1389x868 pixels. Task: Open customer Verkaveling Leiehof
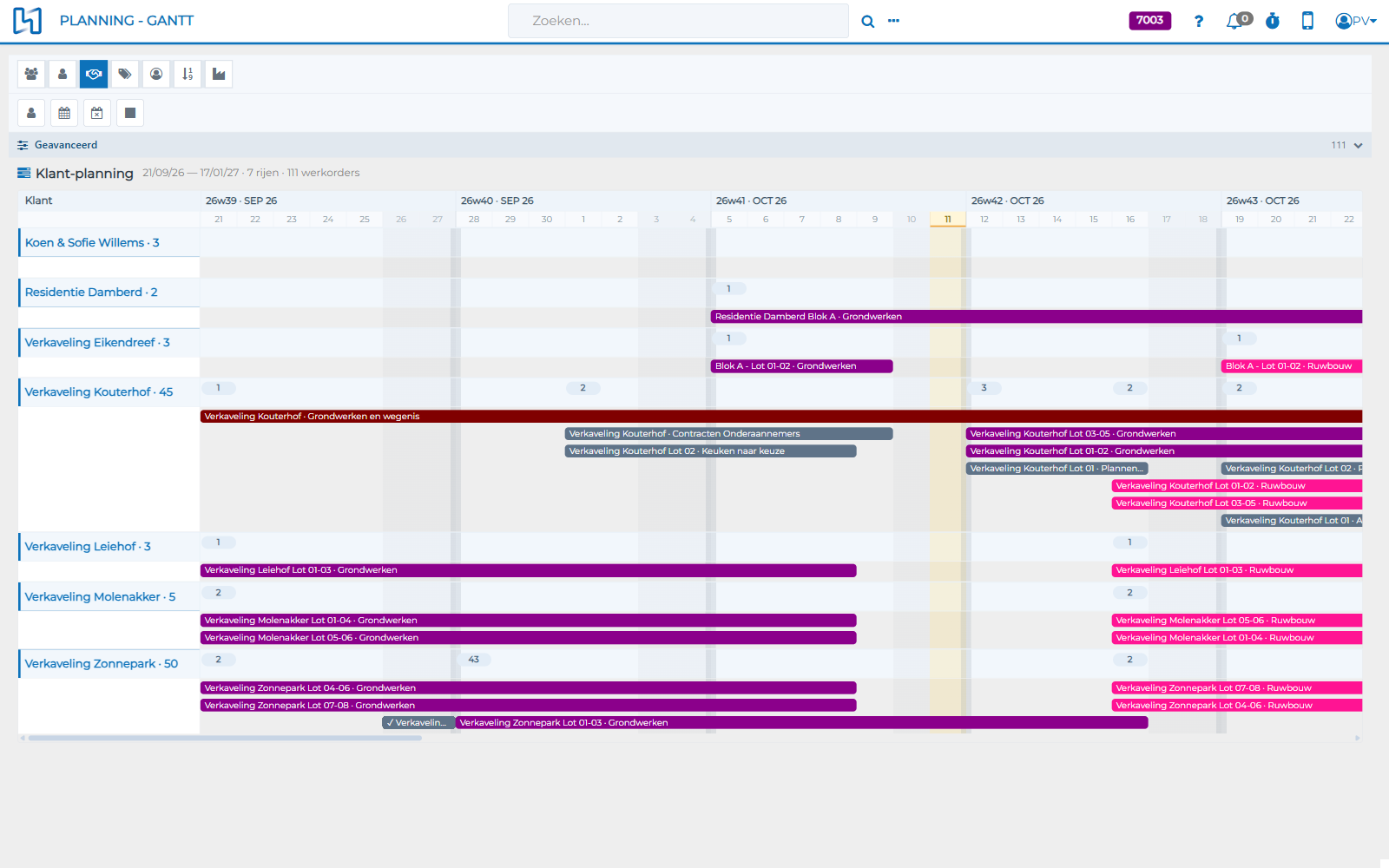[x=88, y=547]
